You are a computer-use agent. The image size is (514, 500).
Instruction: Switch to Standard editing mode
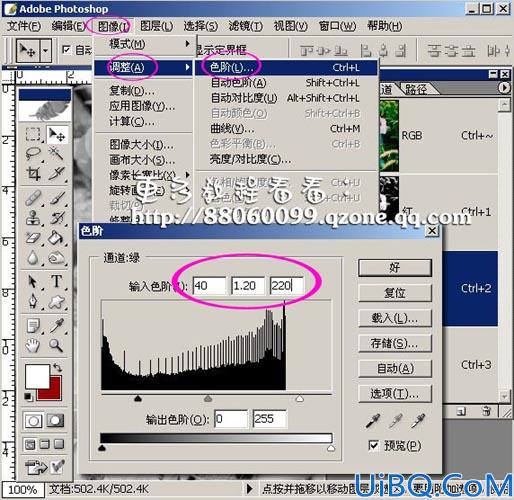click(33, 421)
